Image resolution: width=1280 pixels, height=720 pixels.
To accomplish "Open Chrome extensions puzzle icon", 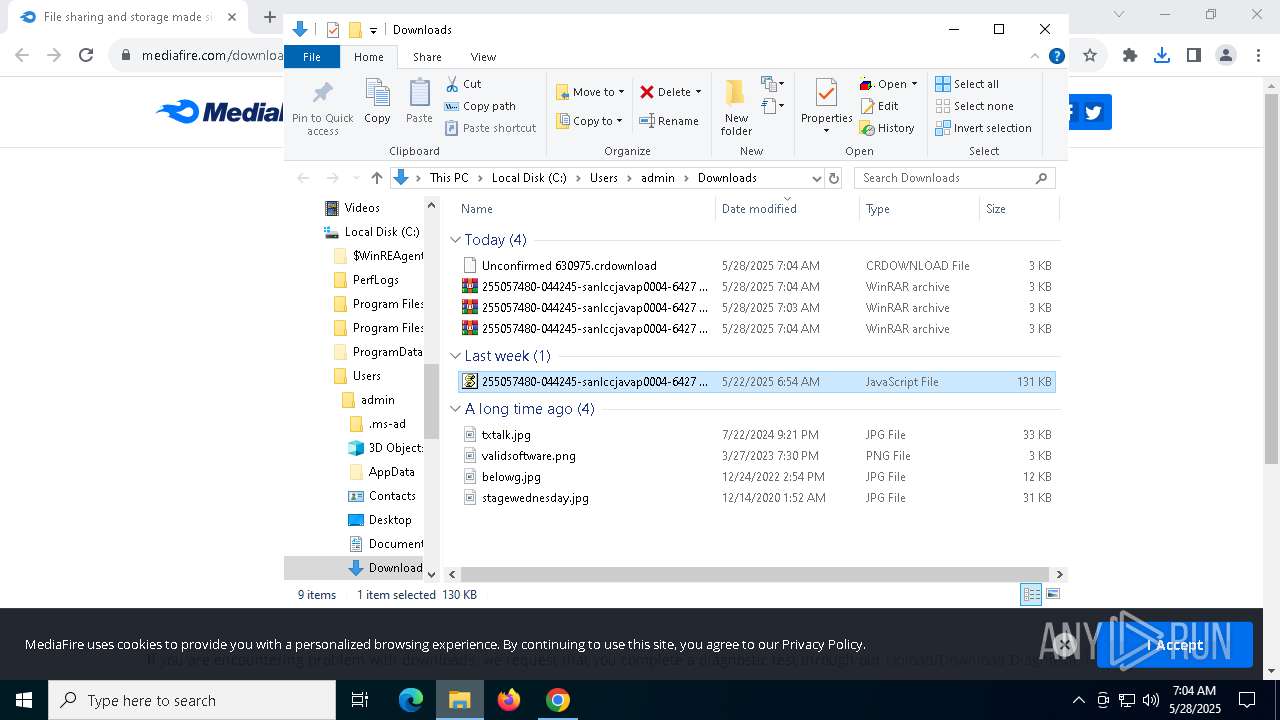I will click(x=1130, y=55).
